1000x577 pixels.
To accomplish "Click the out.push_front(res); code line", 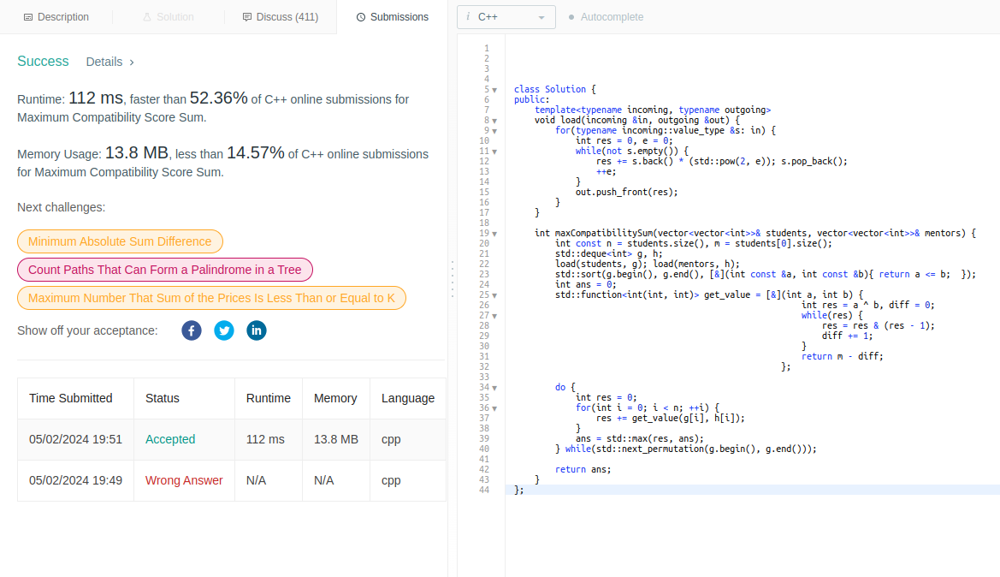I will [627, 192].
